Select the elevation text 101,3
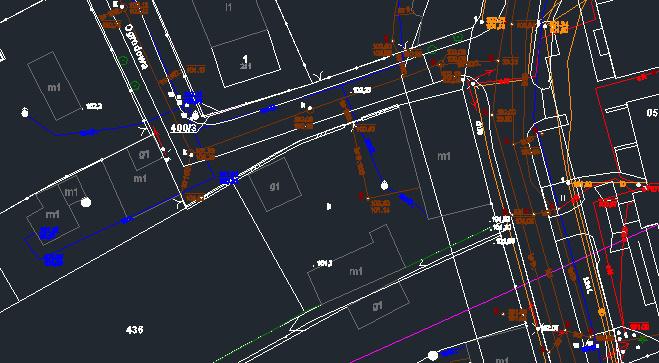659x363 pixels. click(325, 263)
